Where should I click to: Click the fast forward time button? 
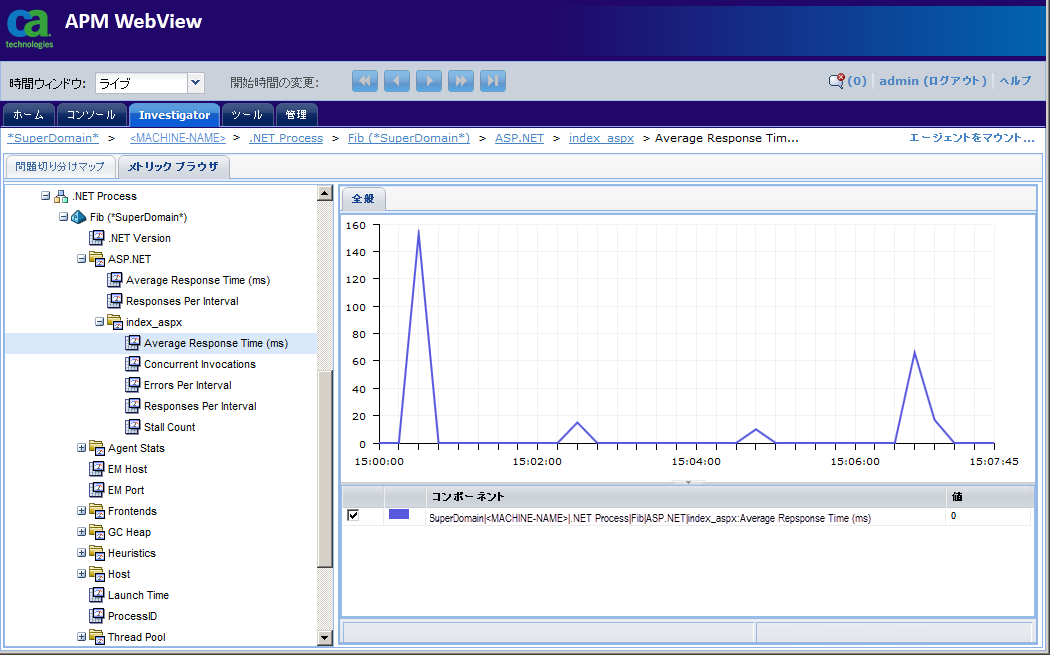461,81
